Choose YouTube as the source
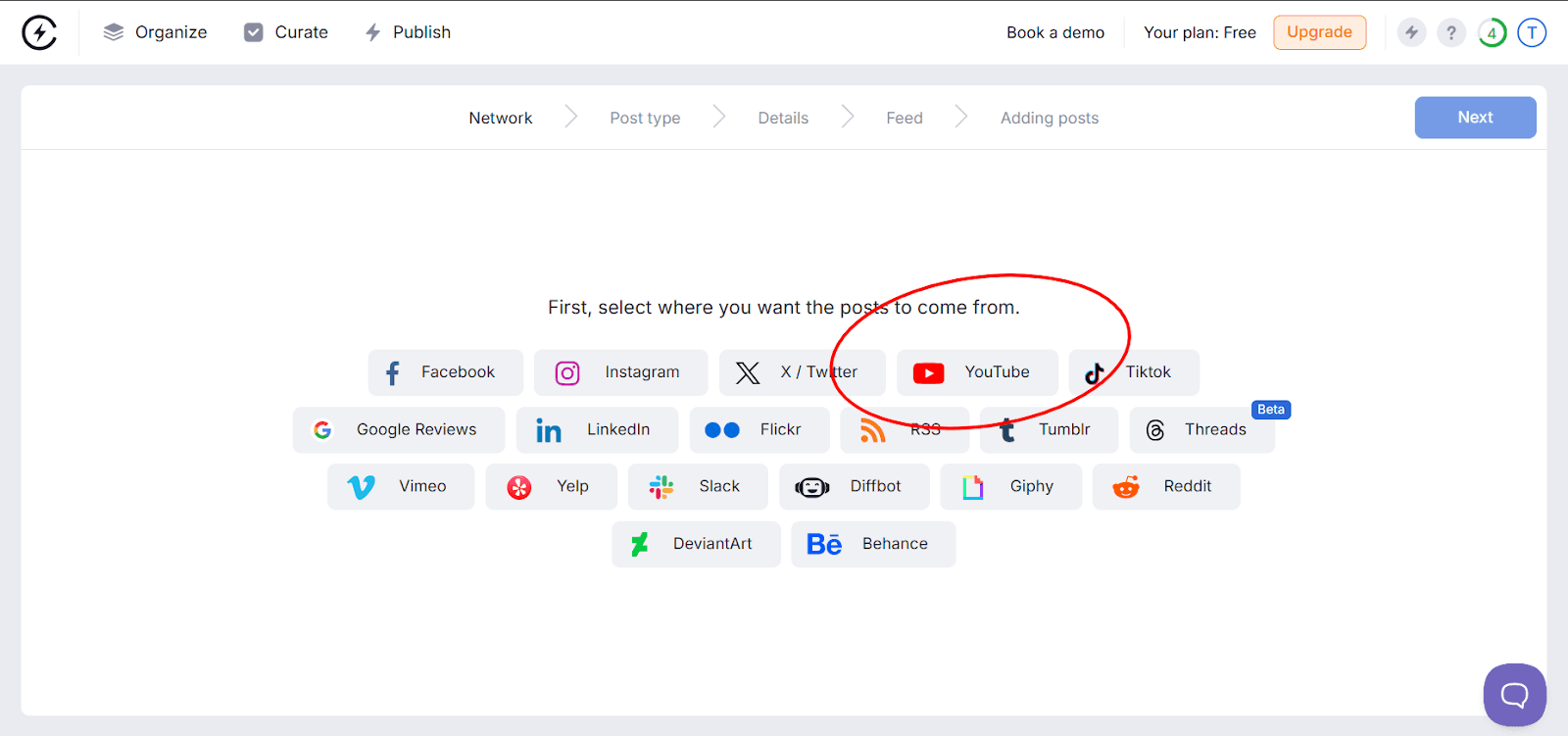Screen dimensions: 1568x736 [977, 372]
